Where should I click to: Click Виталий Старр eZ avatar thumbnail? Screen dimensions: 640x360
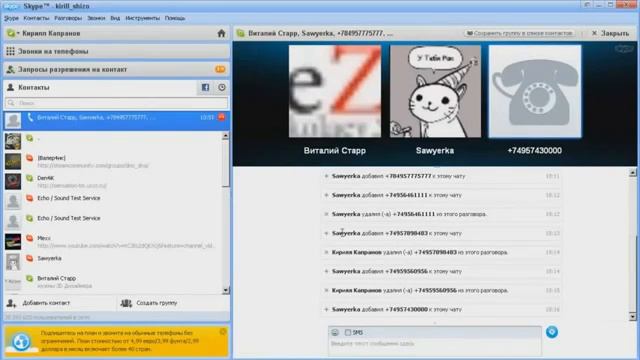pyautogui.click(x=335, y=91)
